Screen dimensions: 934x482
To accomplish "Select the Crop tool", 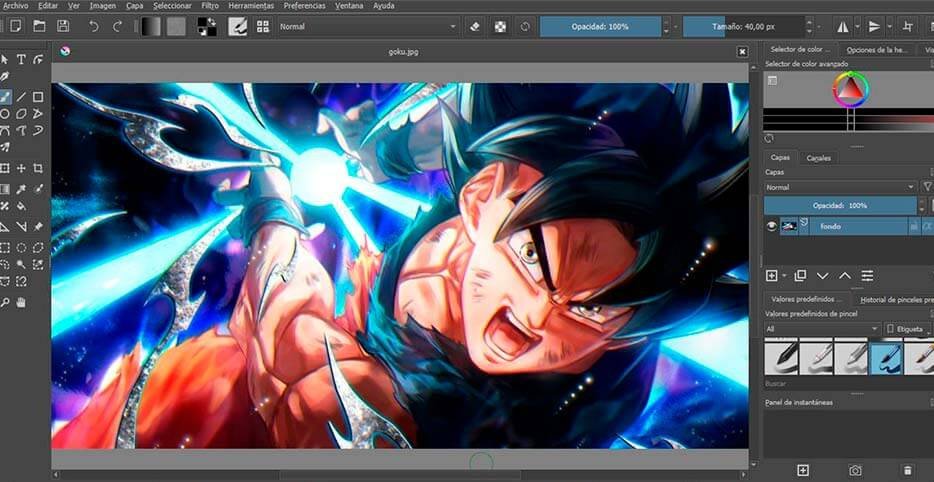I will 38,168.
